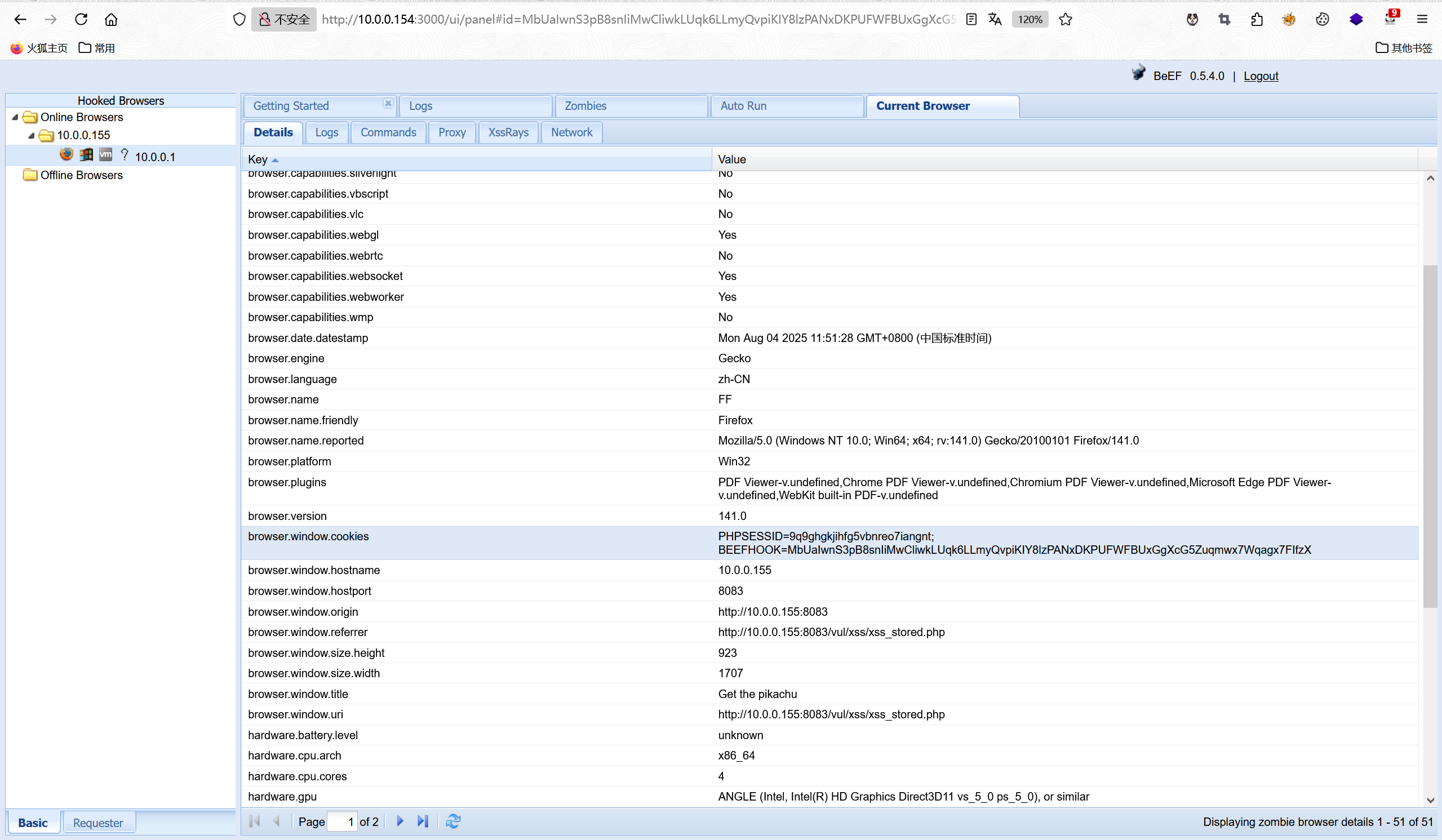Switch to Requester panel tab
This screenshot has width=1442, height=840.
coord(98,823)
